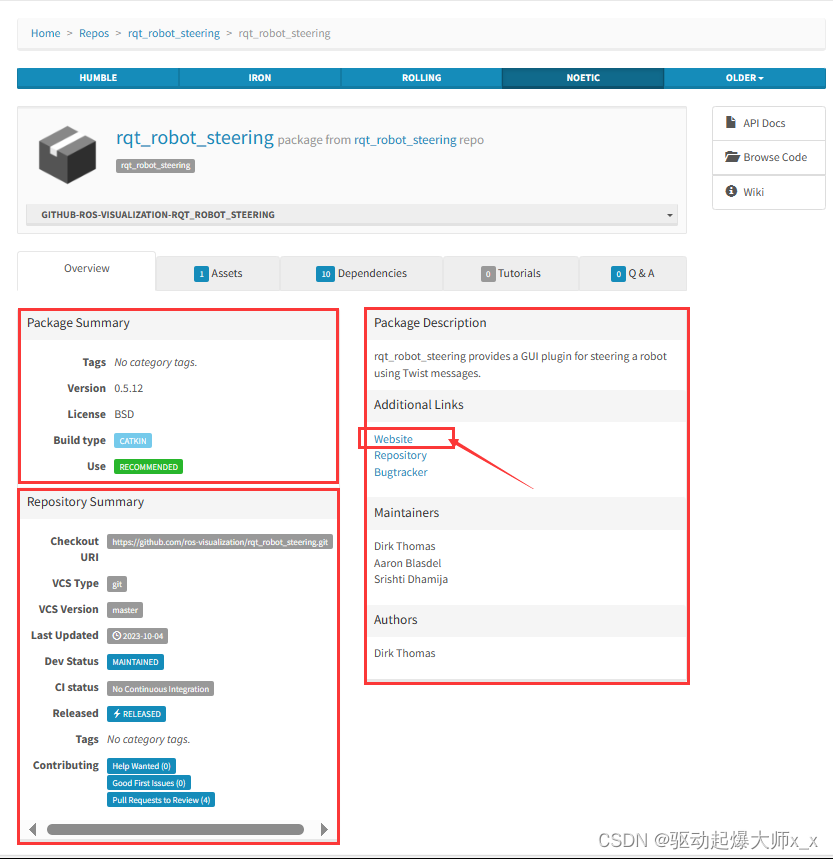This screenshot has width=833, height=859.
Task: Open the OLDER distro dropdown
Action: click(744, 78)
